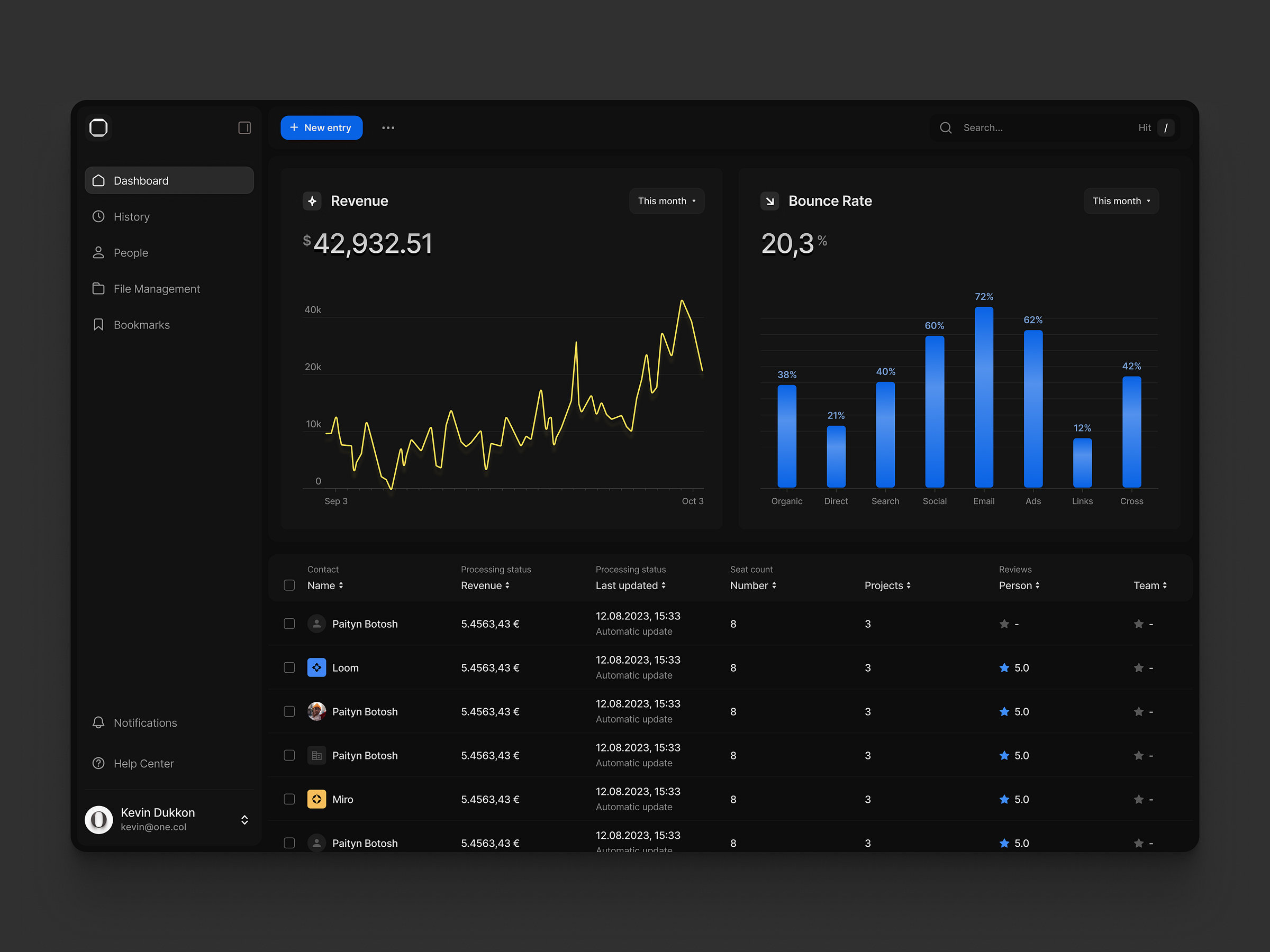The width and height of the screenshot is (1270, 952).
Task: Check the checkbox of the photo-avatar Paityn Botosh row
Action: click(289, 711)
